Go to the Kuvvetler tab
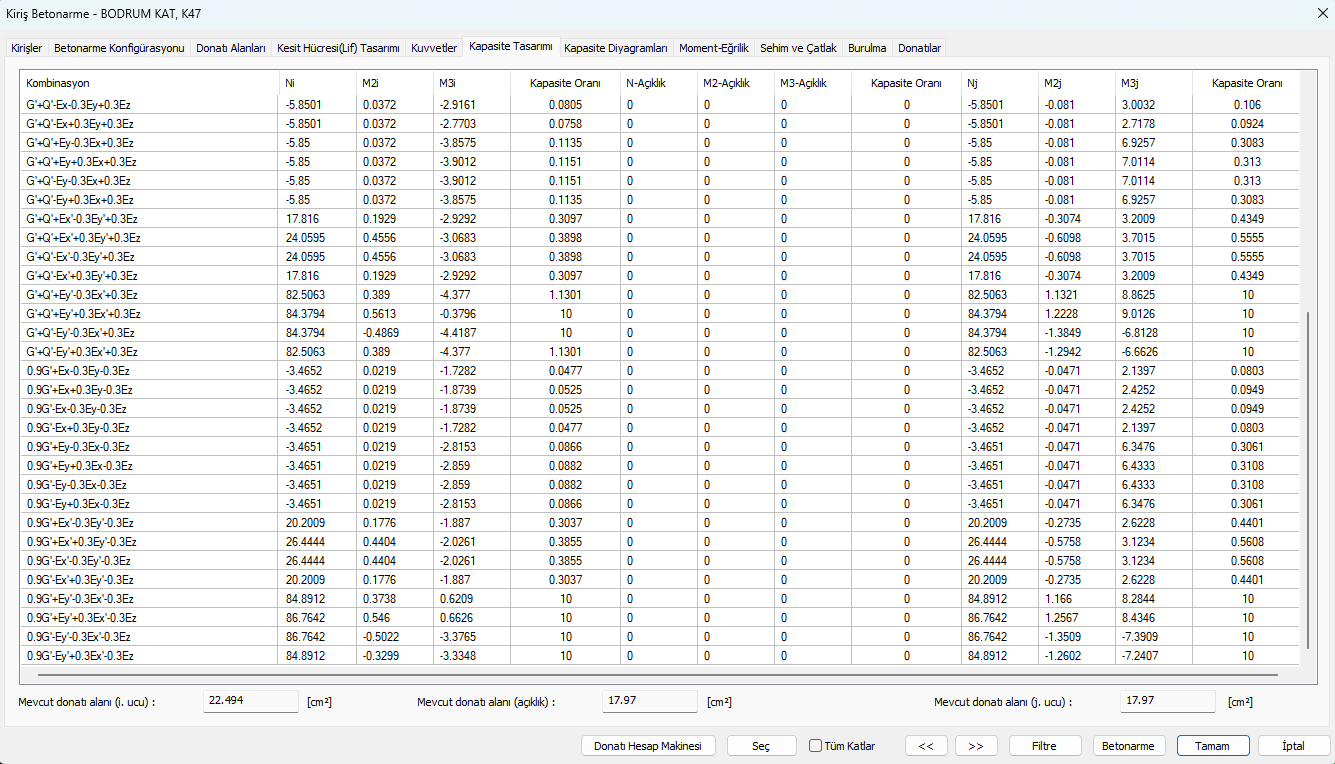 coord(434,48)
